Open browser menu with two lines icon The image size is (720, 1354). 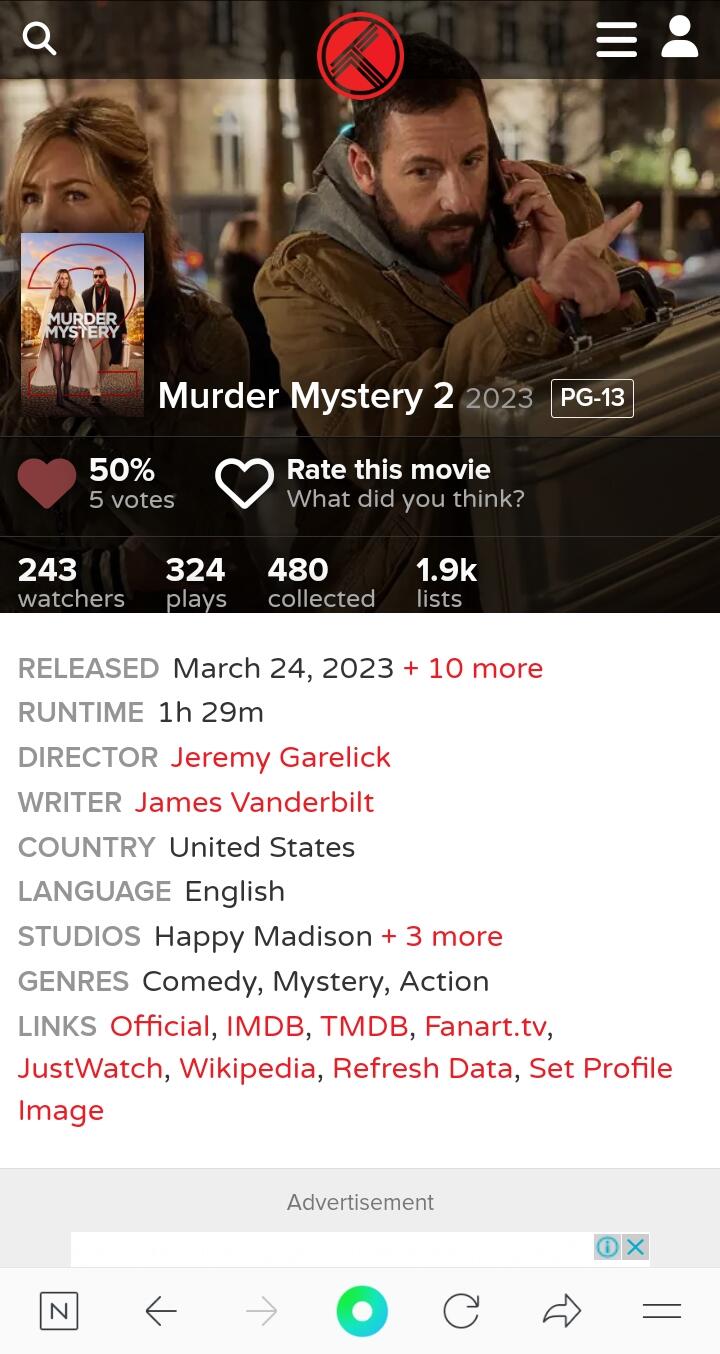click(661, 1310)
